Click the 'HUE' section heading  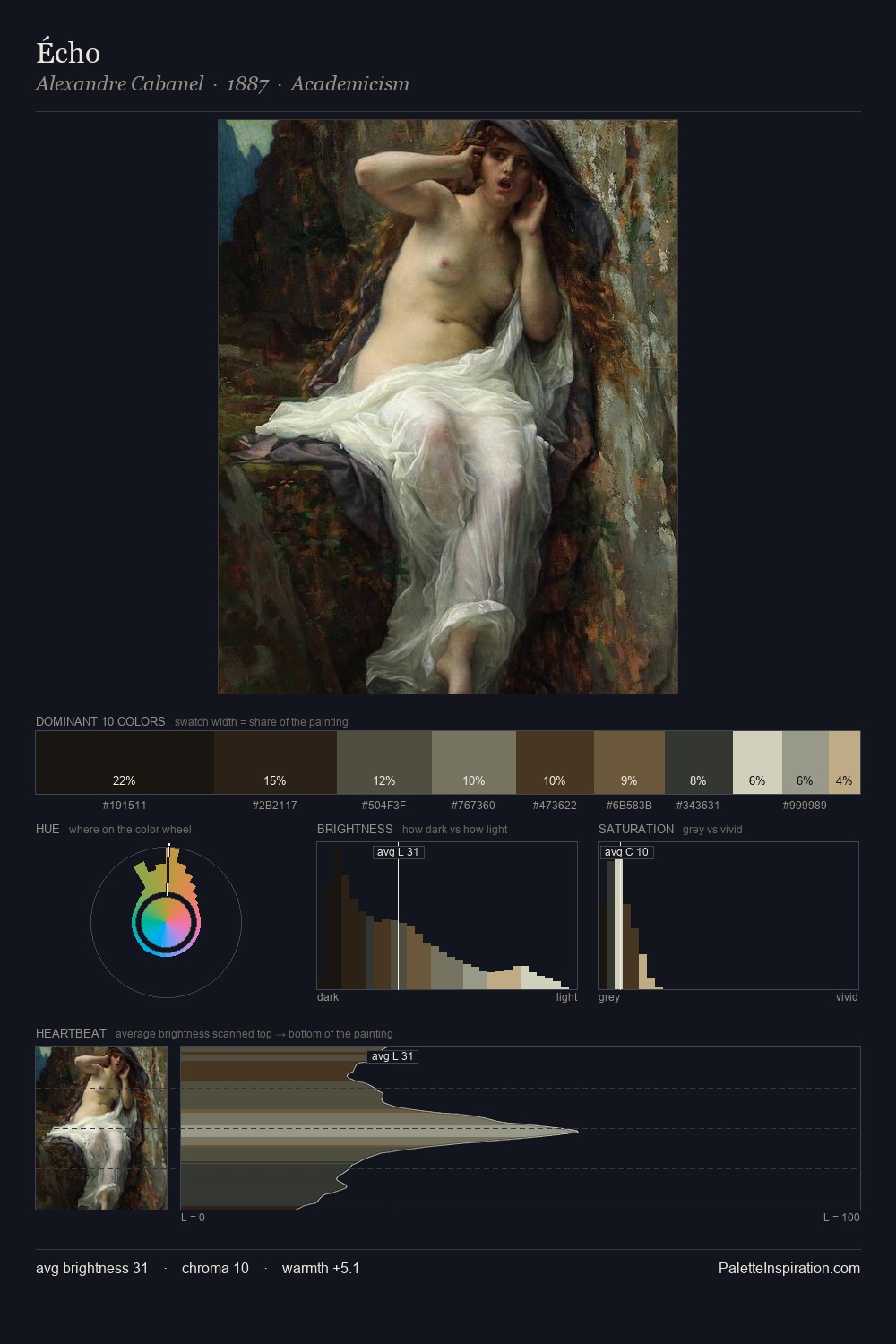[47, 829]
